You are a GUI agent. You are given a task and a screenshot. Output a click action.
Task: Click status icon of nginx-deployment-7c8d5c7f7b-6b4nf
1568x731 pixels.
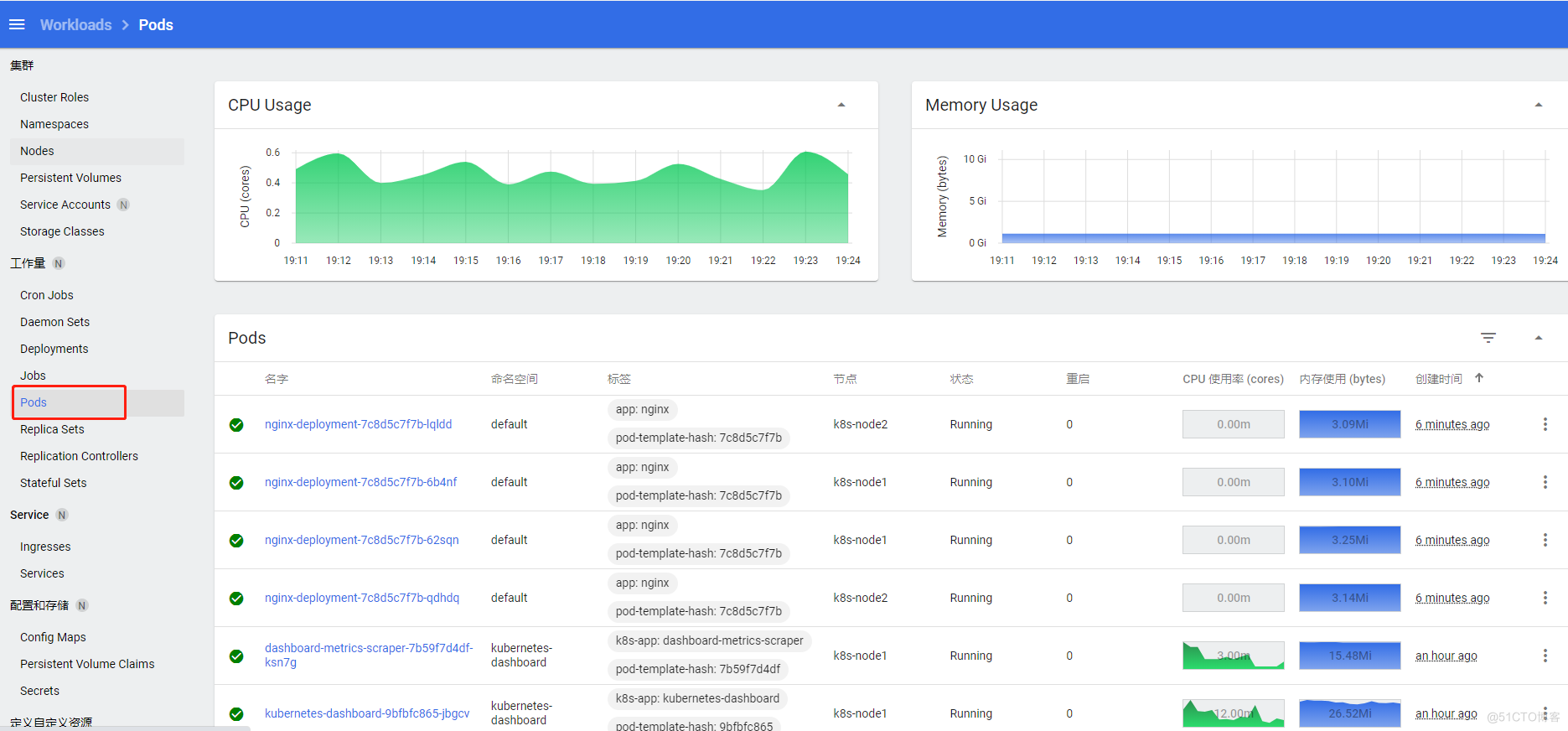tap(236, 483)
